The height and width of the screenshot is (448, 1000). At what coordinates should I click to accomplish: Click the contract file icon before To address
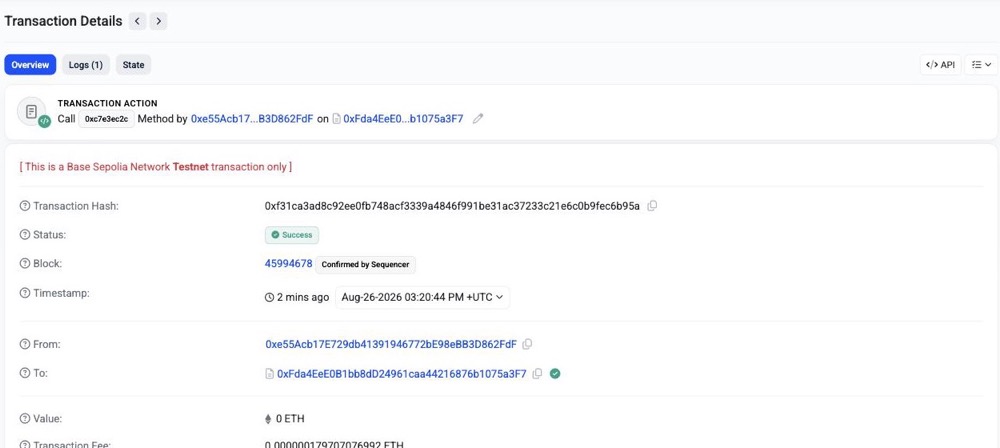(269, 373)
